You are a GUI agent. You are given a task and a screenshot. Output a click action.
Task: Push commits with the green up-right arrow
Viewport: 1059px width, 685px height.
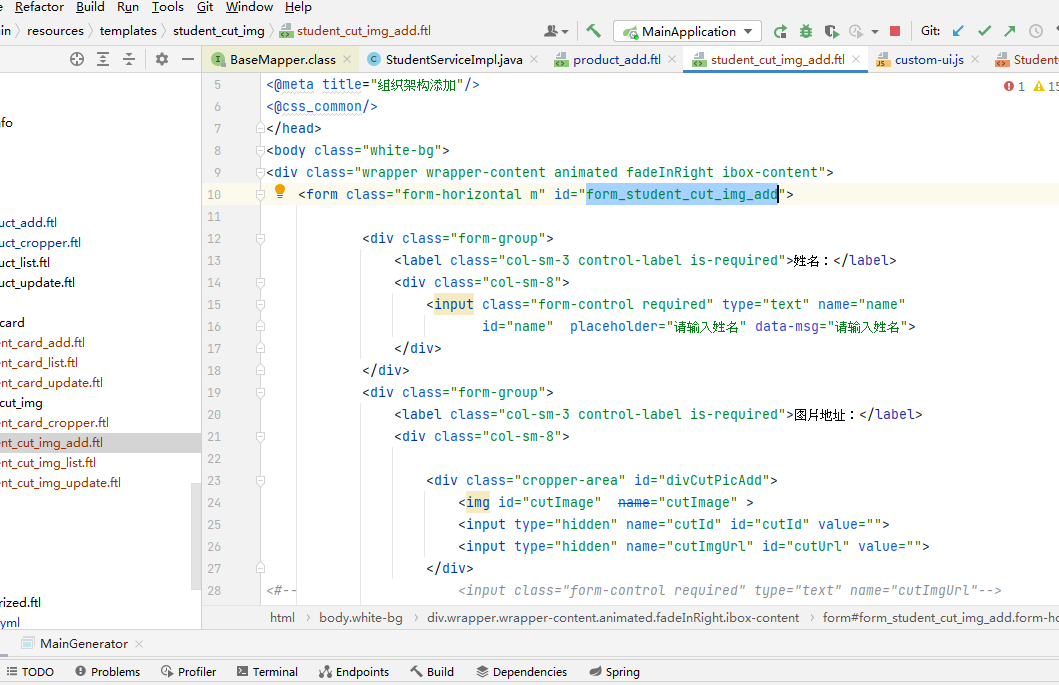(1010, 31)
